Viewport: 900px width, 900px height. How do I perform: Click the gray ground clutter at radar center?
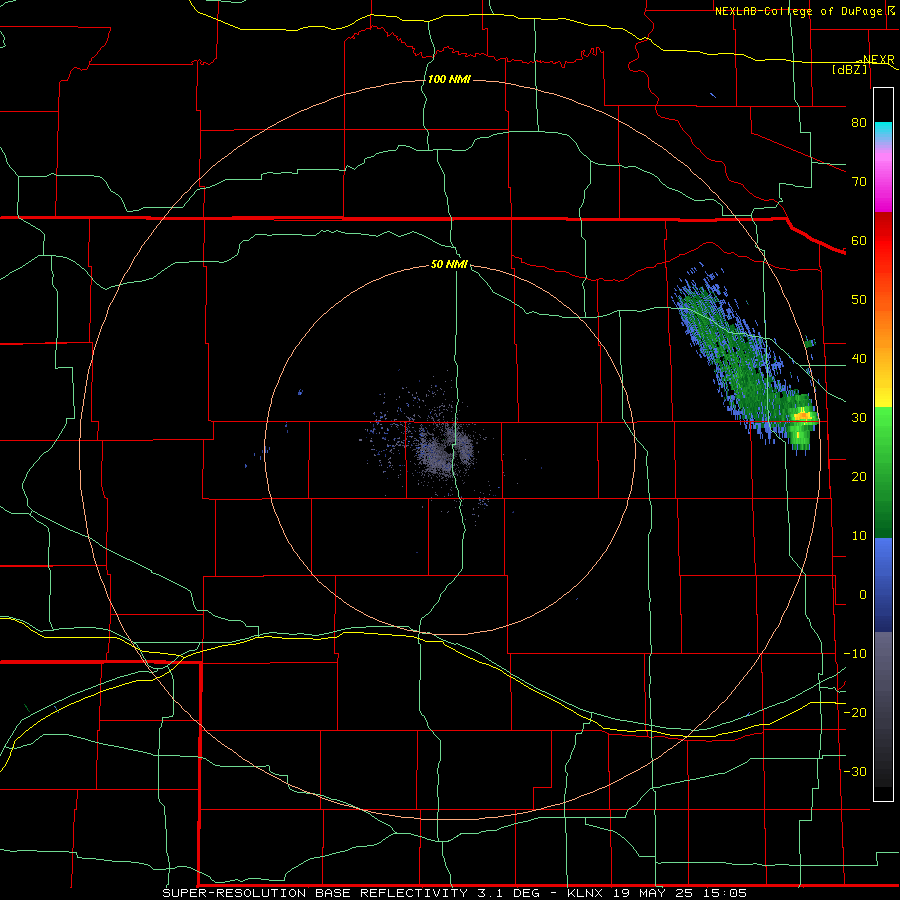445,452
